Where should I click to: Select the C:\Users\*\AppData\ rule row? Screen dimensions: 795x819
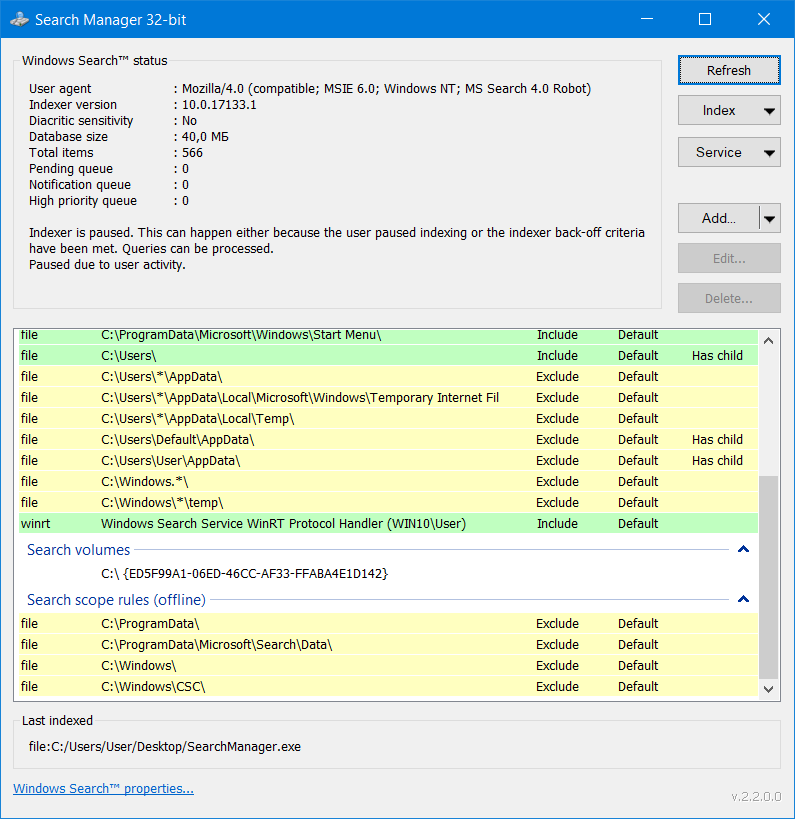388,377
